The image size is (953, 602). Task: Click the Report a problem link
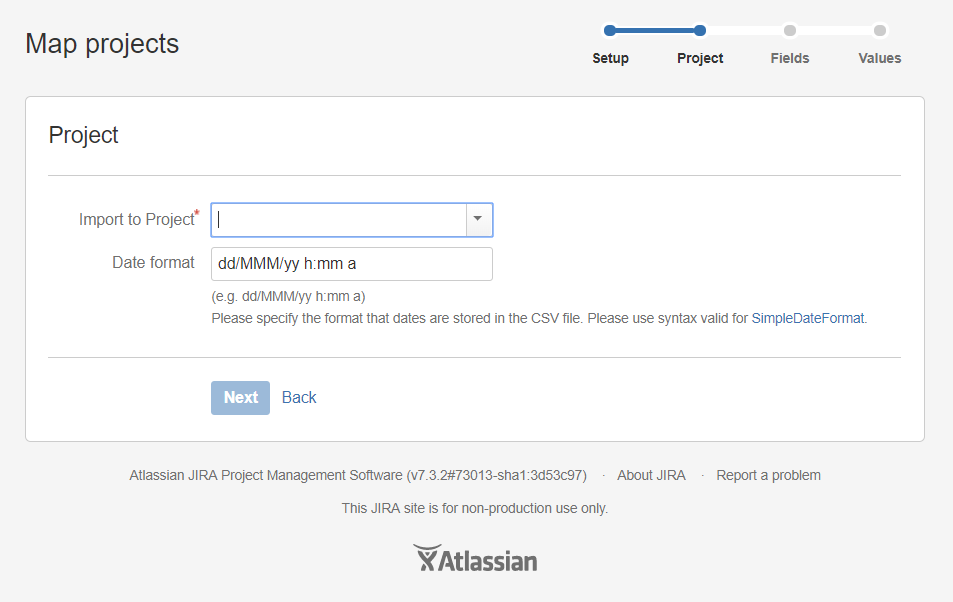(768, 476)
